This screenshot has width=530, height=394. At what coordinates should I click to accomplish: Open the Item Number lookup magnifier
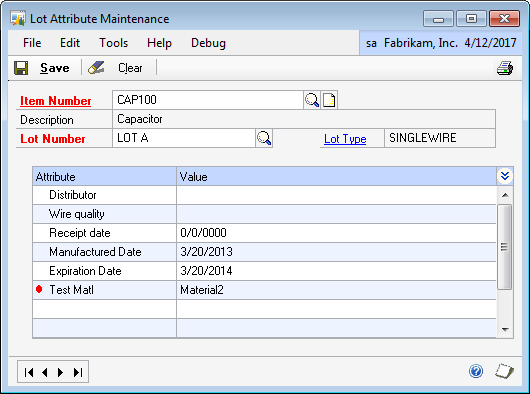312,100
